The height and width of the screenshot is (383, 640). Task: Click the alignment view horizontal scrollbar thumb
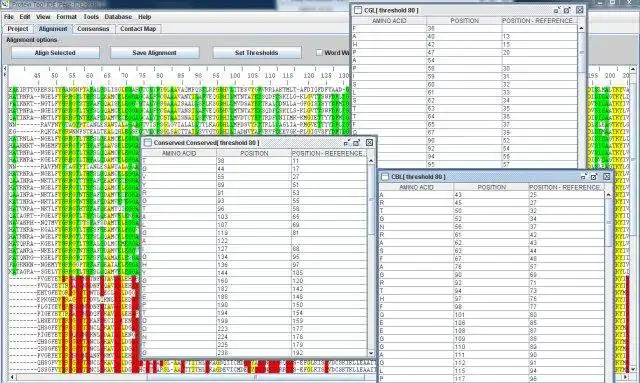256,377
